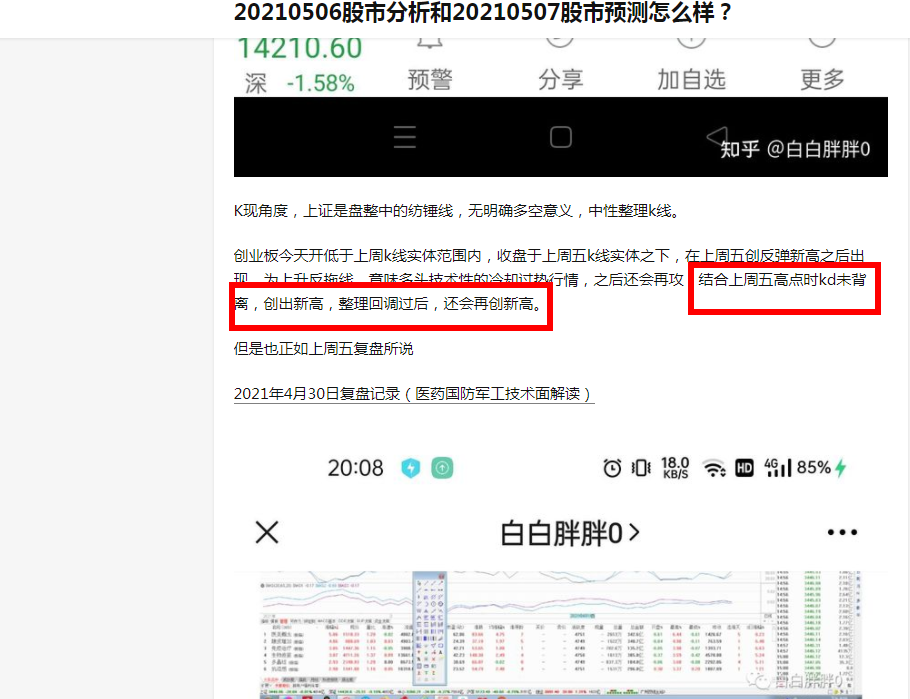Click the paragraph line starting 创业板今天开低于上周k线

pos(549,255)
